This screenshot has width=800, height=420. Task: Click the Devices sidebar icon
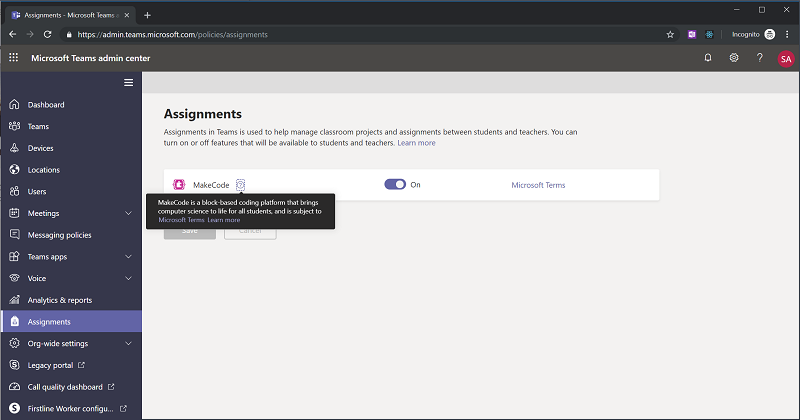(14, 148)
